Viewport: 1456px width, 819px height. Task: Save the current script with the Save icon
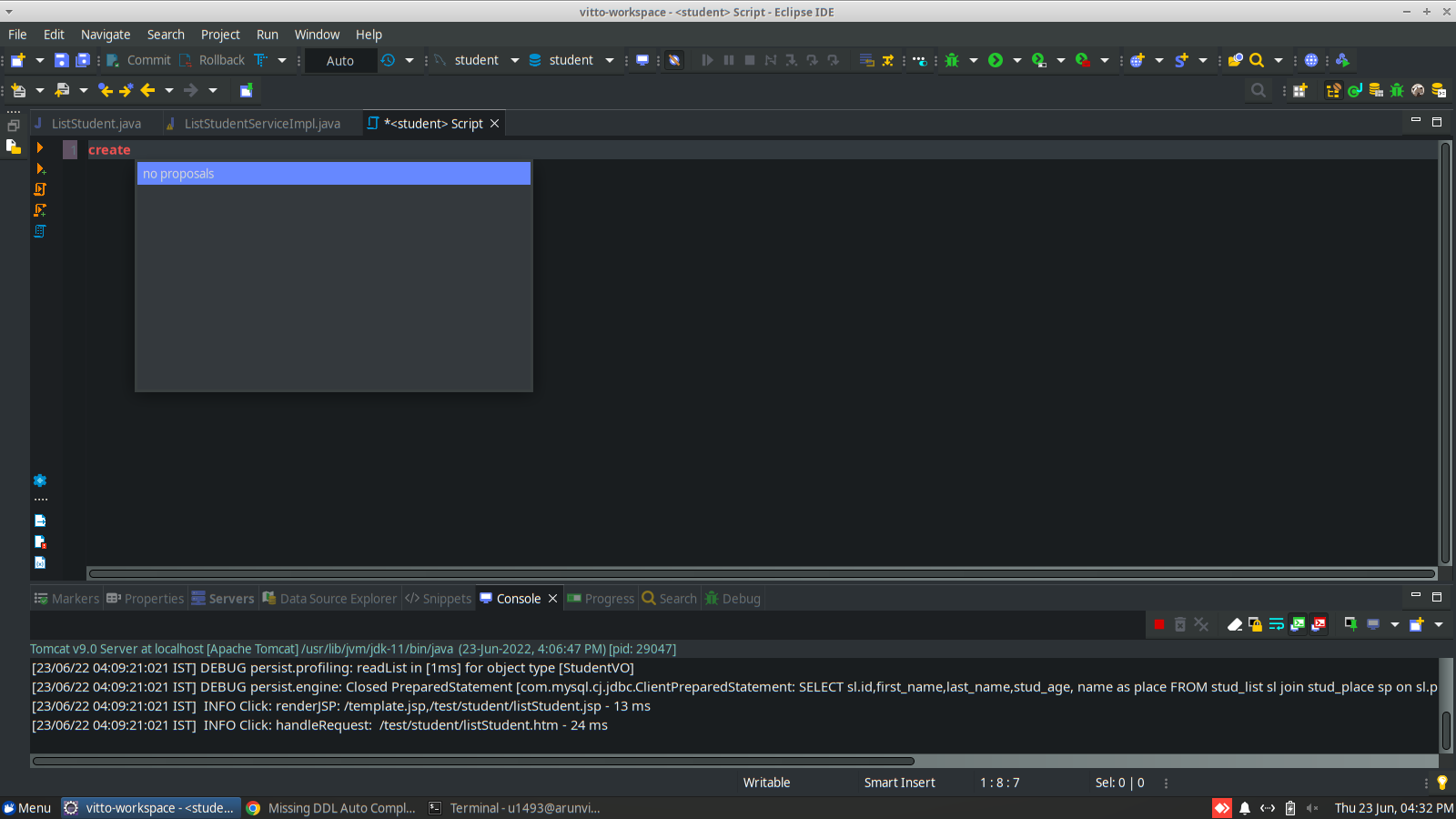pos(61,60)
